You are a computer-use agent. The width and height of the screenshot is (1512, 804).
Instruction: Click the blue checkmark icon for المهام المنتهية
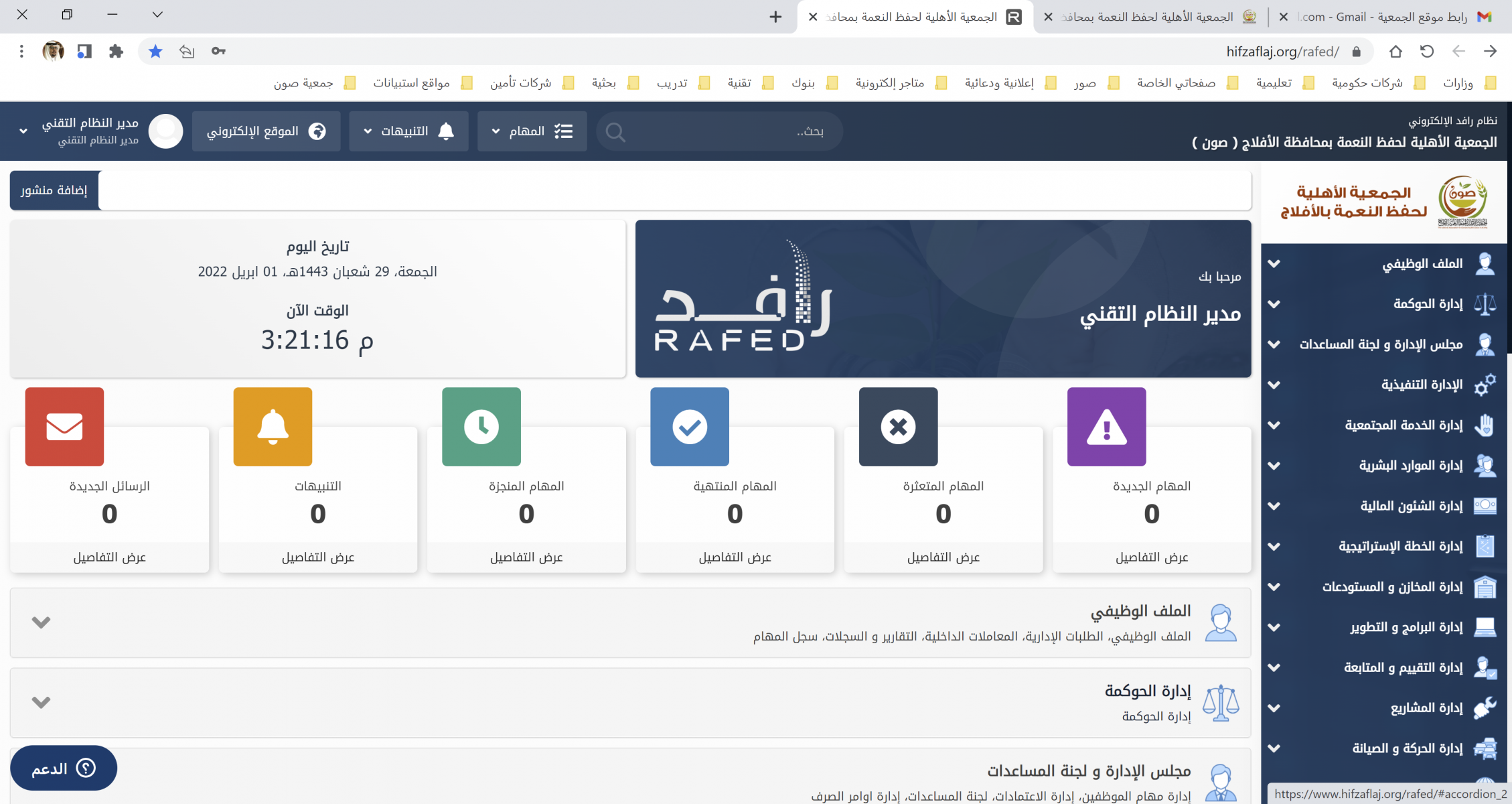click(690, 427)
